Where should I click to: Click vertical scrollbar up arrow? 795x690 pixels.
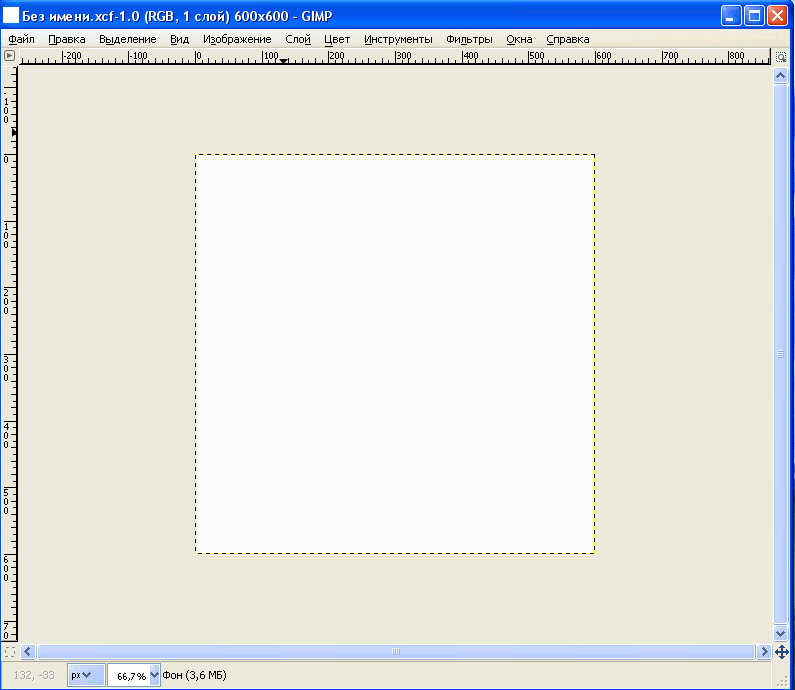[780, 76]
